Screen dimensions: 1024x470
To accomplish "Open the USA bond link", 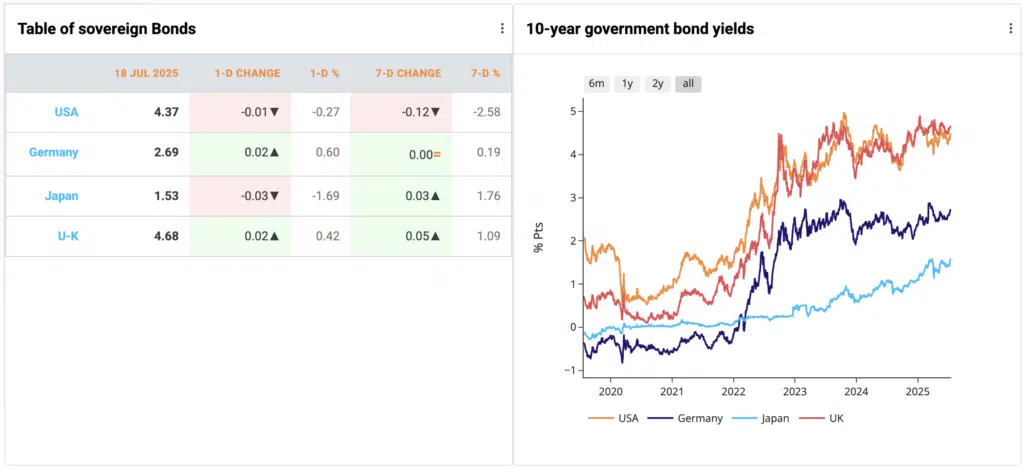I will click(x=67, y=112).
